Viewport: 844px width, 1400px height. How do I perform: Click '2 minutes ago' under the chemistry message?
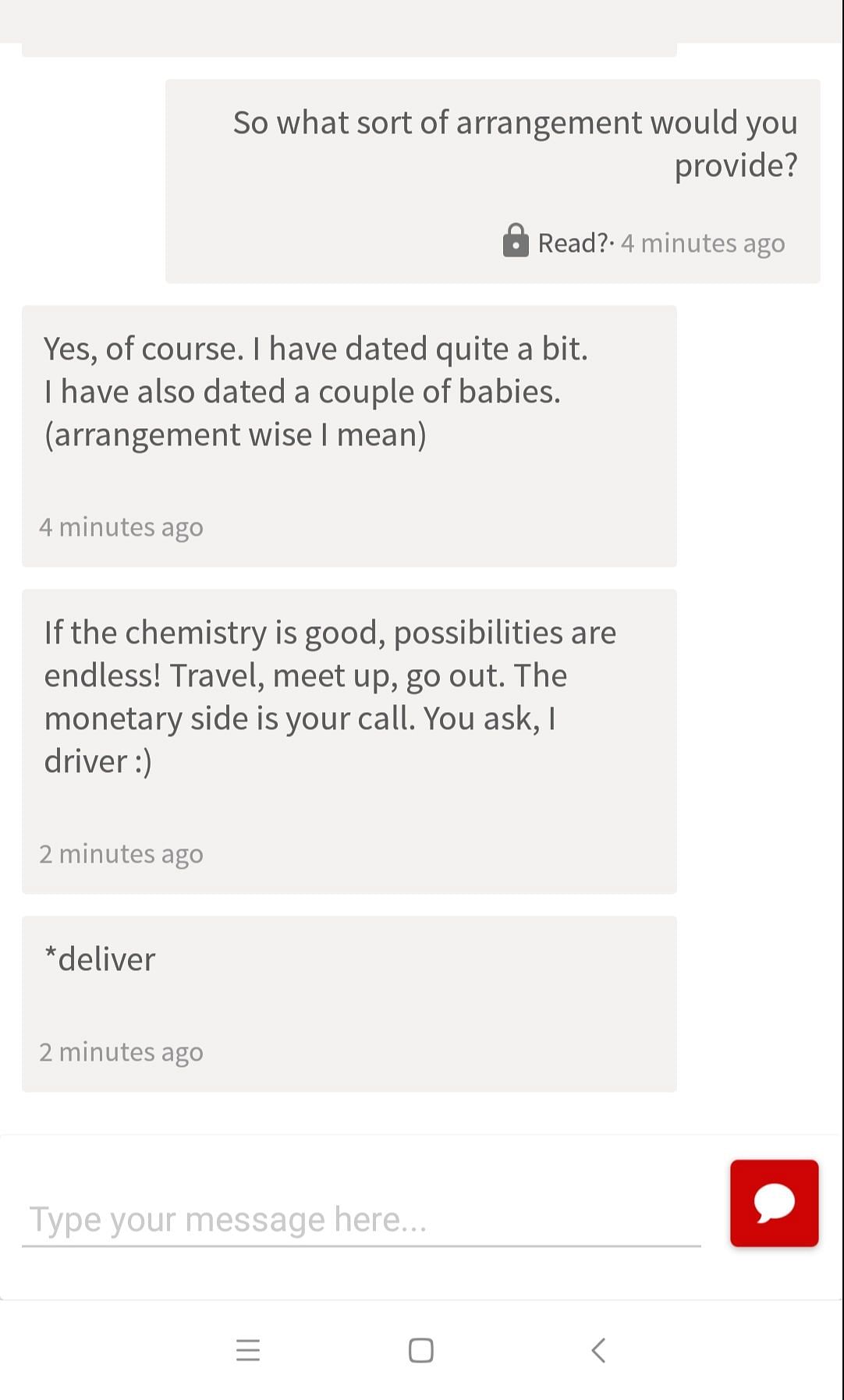(121, 854)
